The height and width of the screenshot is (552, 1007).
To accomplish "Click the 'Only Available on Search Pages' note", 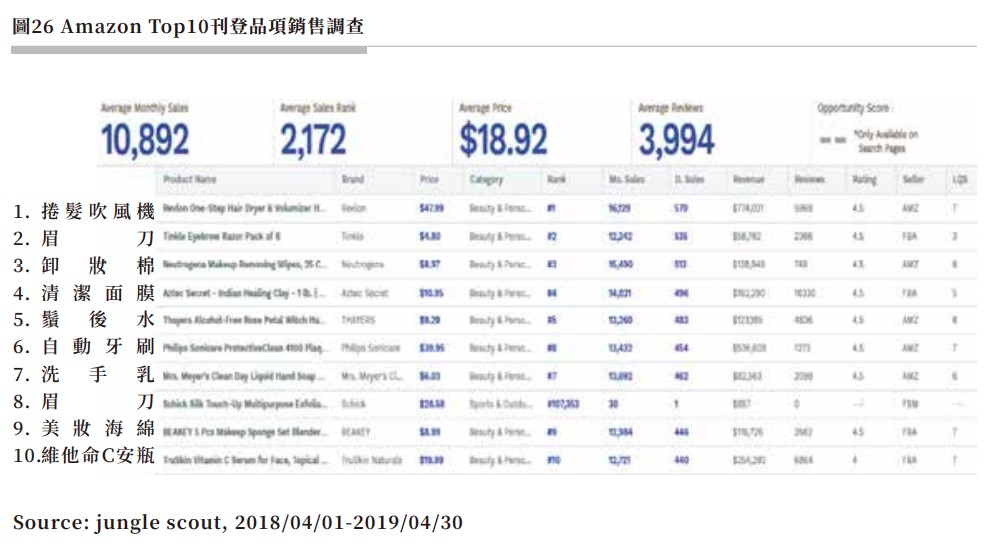I will point(886,141).
